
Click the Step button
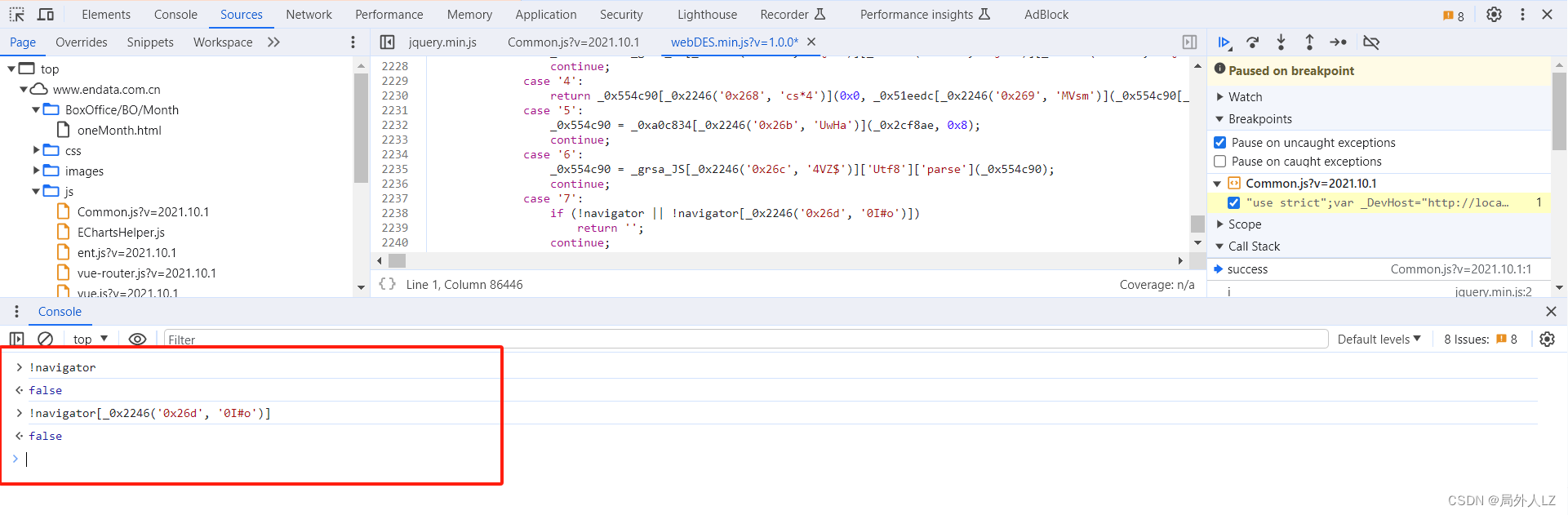(x=1338, y=42)
